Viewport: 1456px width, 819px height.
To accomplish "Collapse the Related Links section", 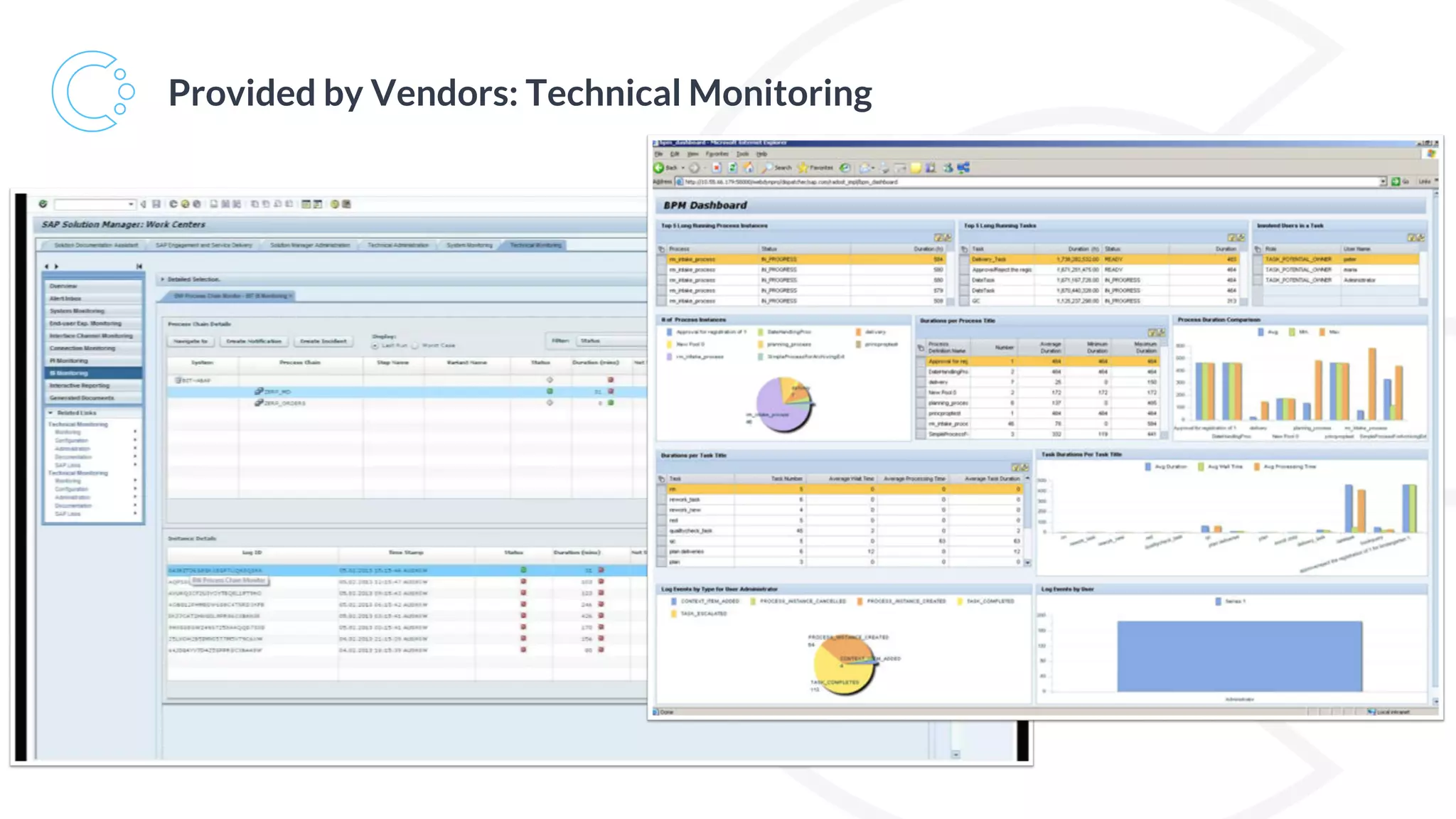I will pos(51,413).
